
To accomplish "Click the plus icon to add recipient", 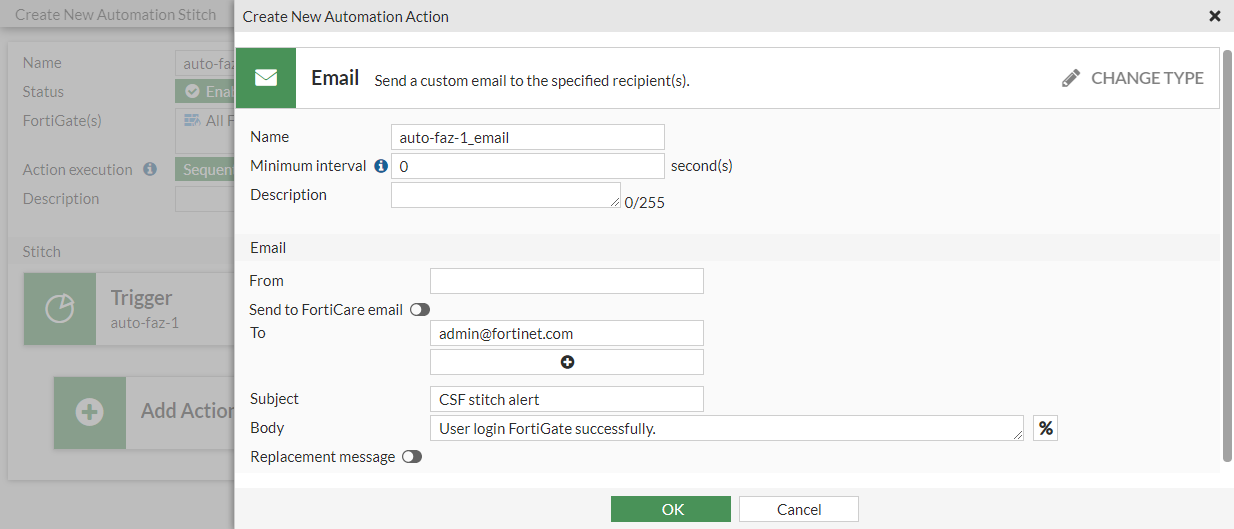I will tap(567, 362).
